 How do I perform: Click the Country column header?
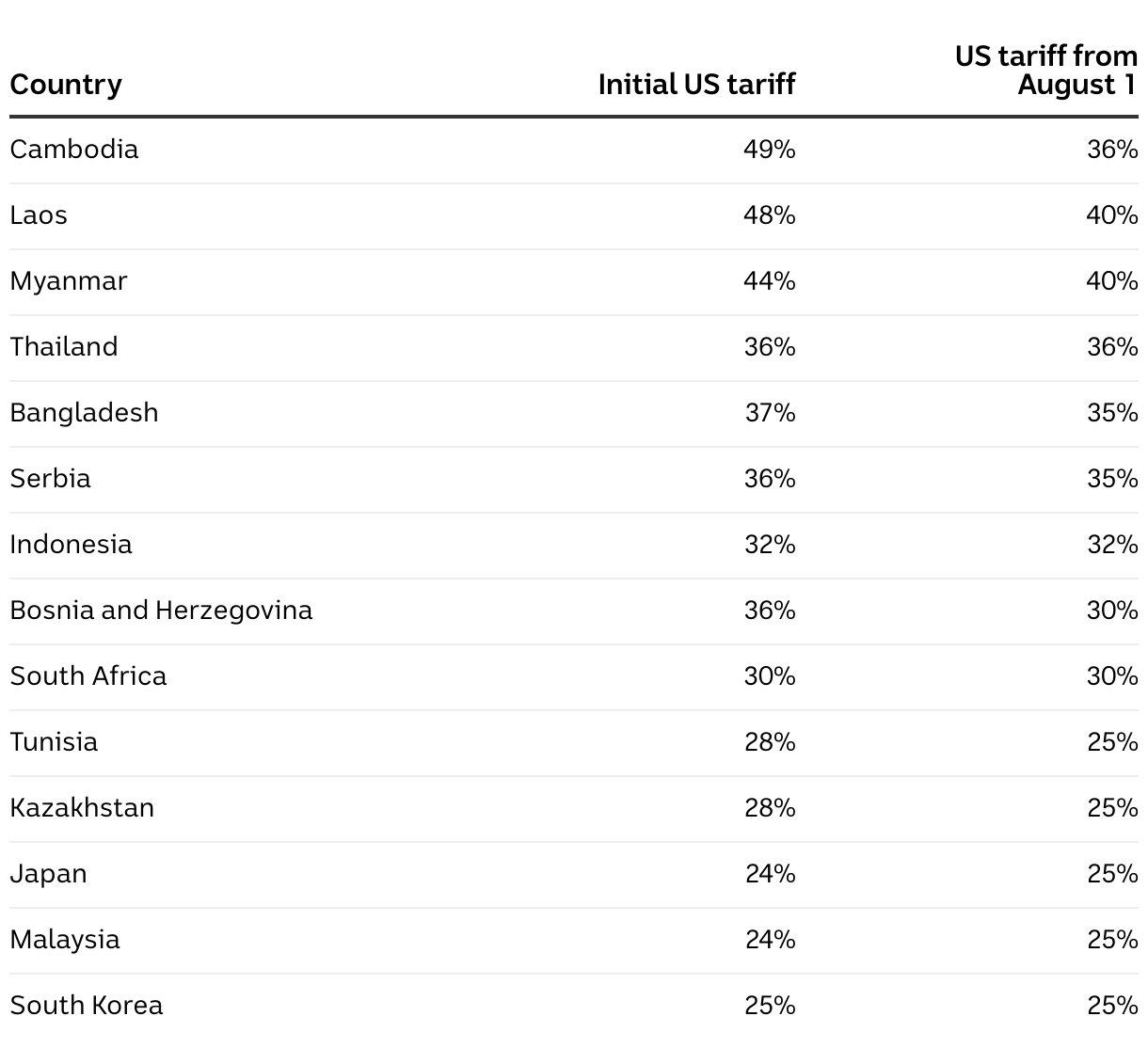[x=66, y=85]
